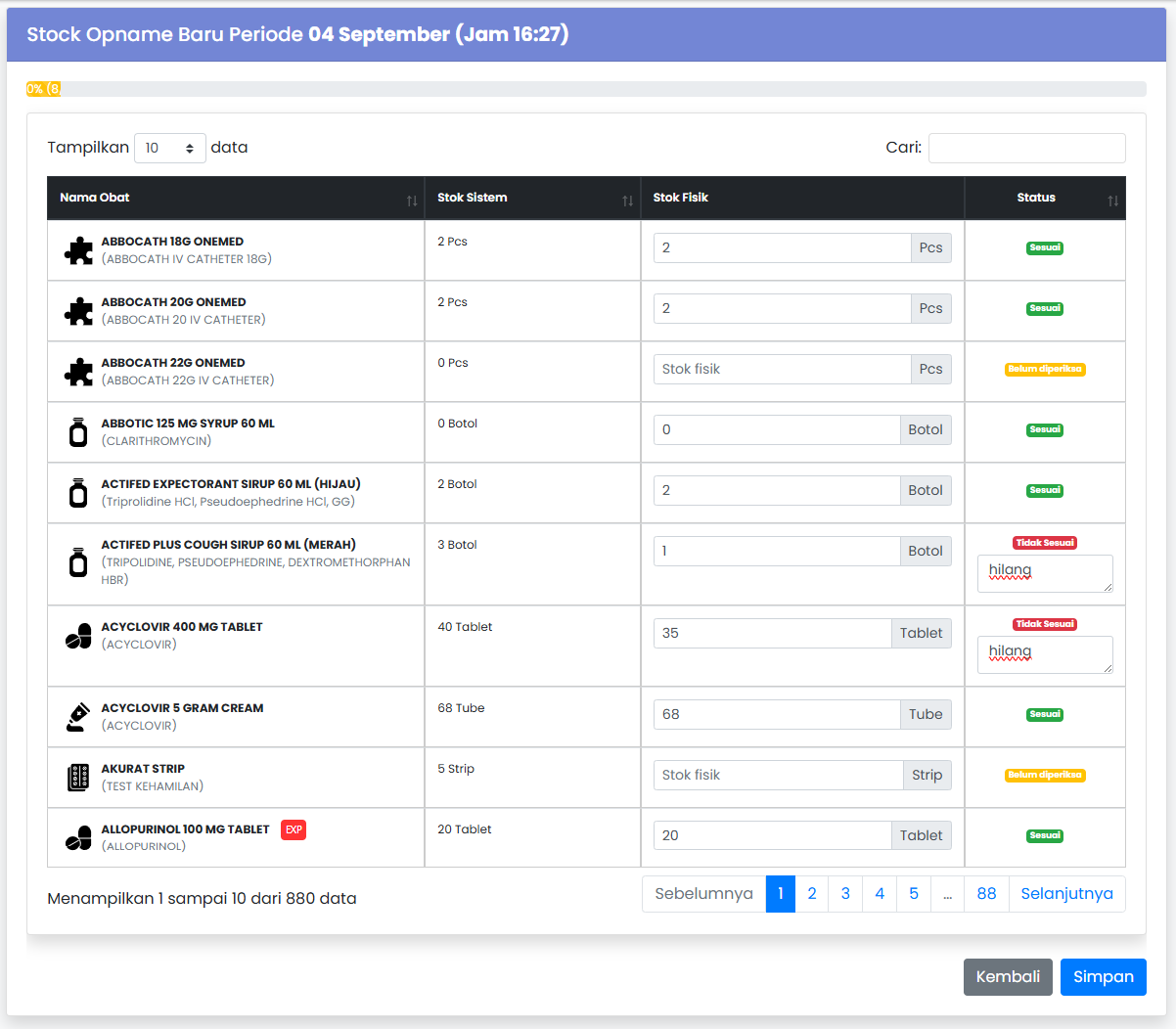Viewport: 1176px width, 1029px height.
Task: Click the sort arrows on the Stok Sistem column
Action: [627, 200]
